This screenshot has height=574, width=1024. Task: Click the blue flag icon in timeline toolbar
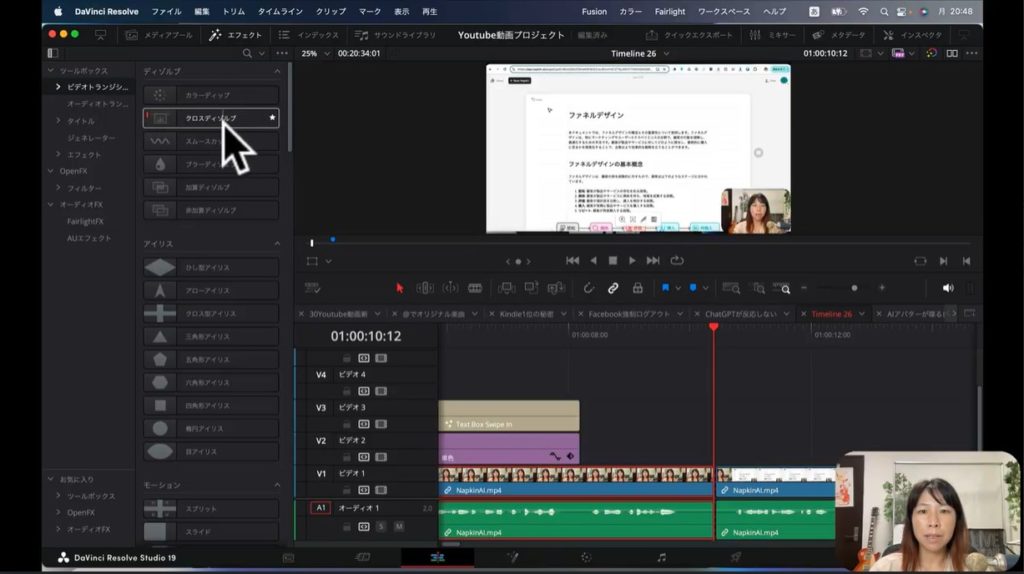665,288
